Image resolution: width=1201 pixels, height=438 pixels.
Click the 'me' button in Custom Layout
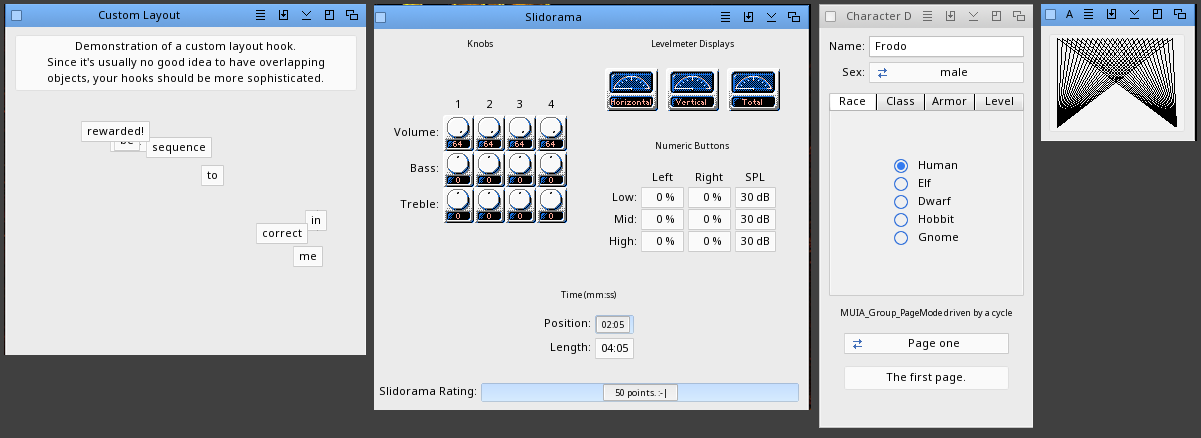(x=308, y=256)
